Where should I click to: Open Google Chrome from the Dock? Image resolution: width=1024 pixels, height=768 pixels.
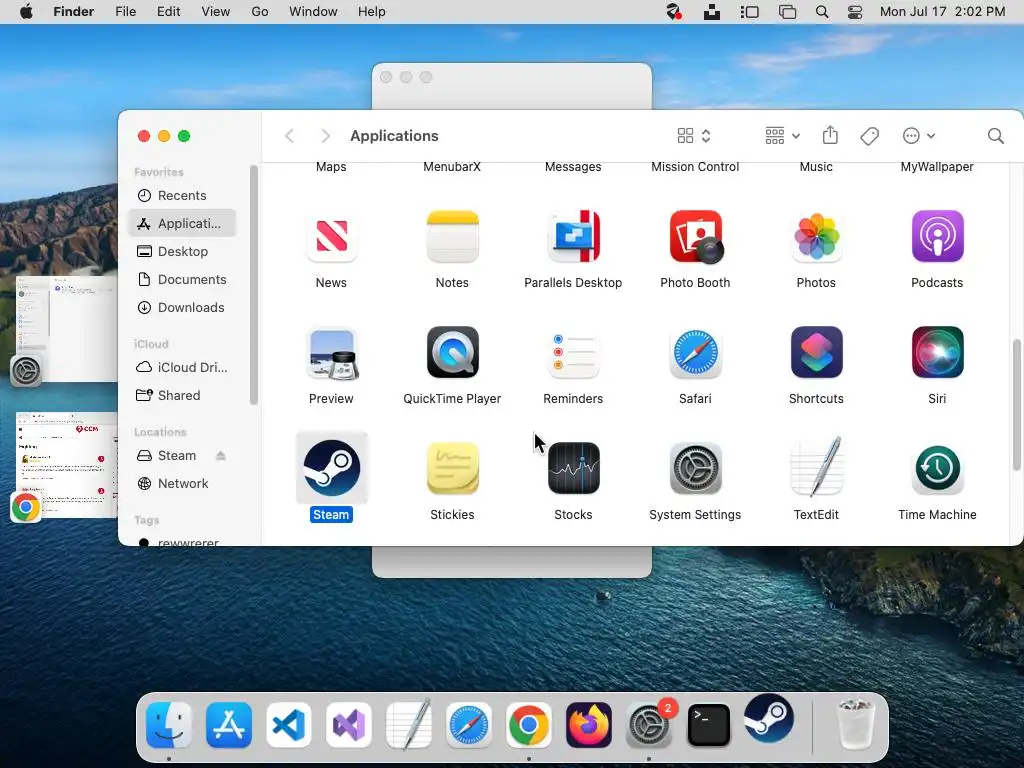point(528,724)
